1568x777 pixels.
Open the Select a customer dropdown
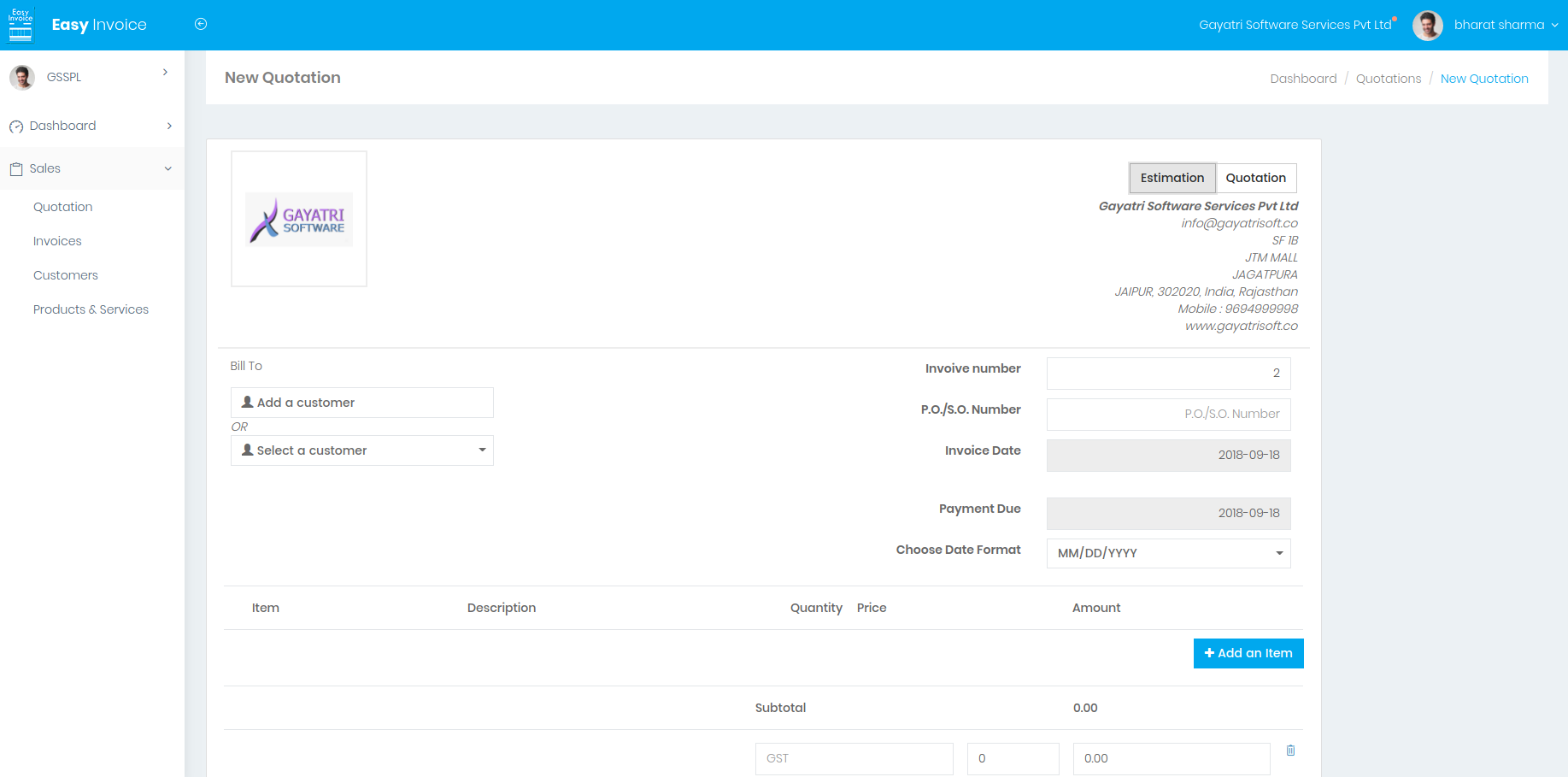[482, 450]
